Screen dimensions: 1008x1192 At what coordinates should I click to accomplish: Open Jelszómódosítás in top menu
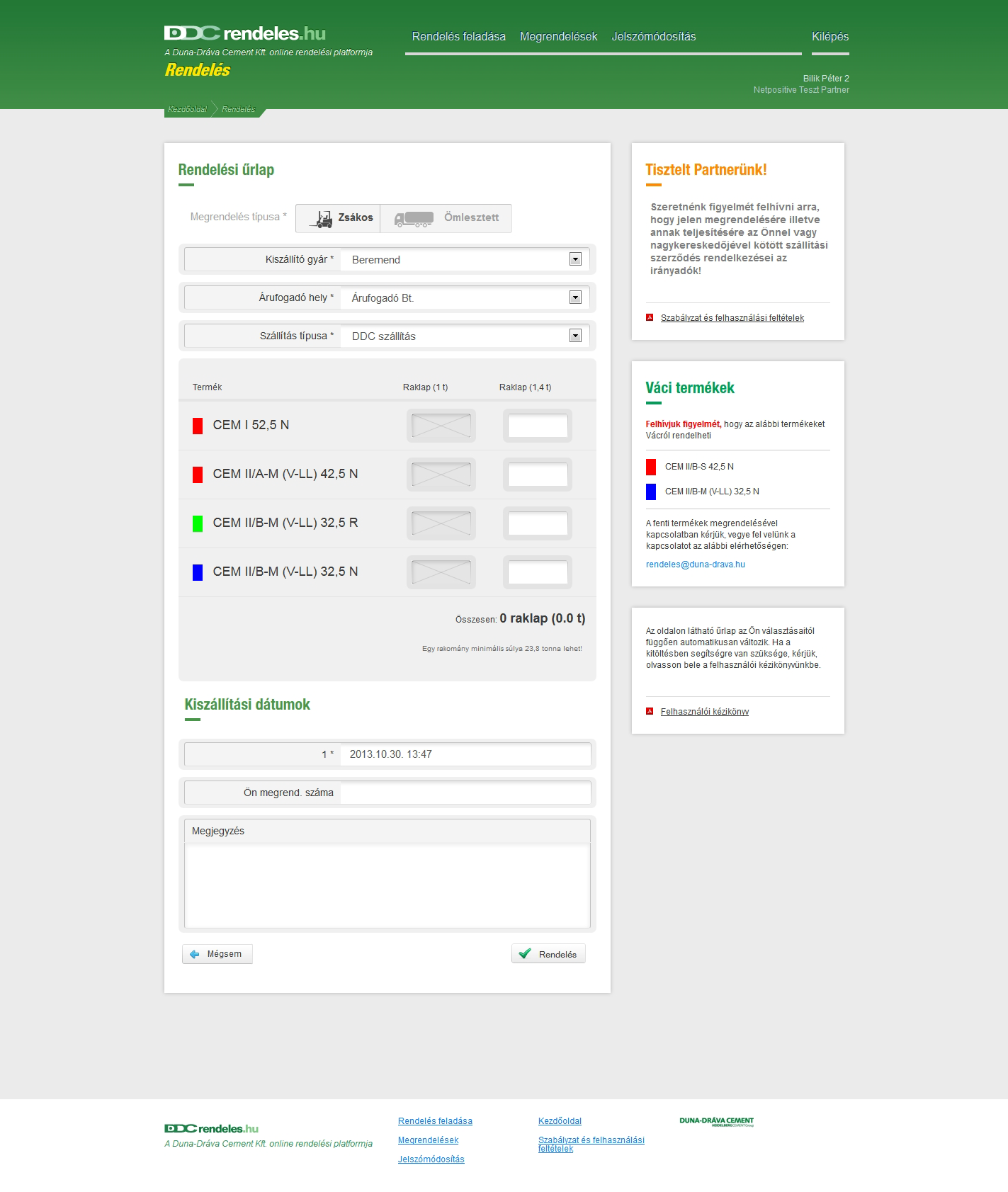pos(654,37)
